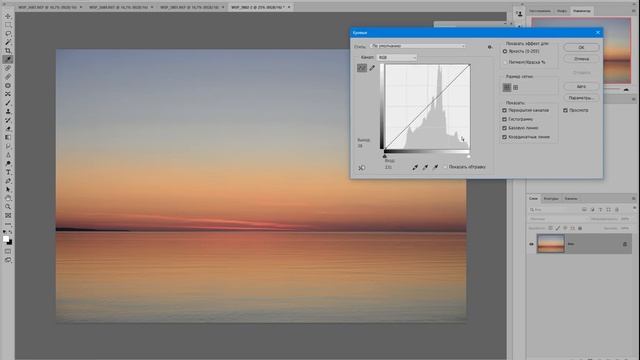The width and height of the screenshot is (640, 360).
Task: Select the Clone Stamp tool
Action: tap(8, 111)
